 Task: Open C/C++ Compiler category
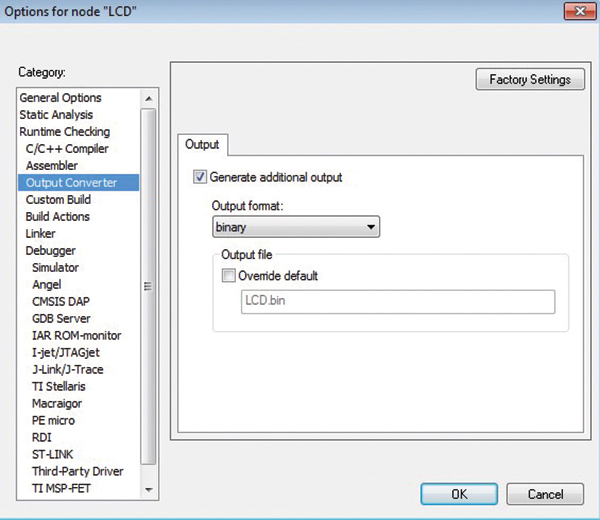pyautogui.click(x=67, y=149)
